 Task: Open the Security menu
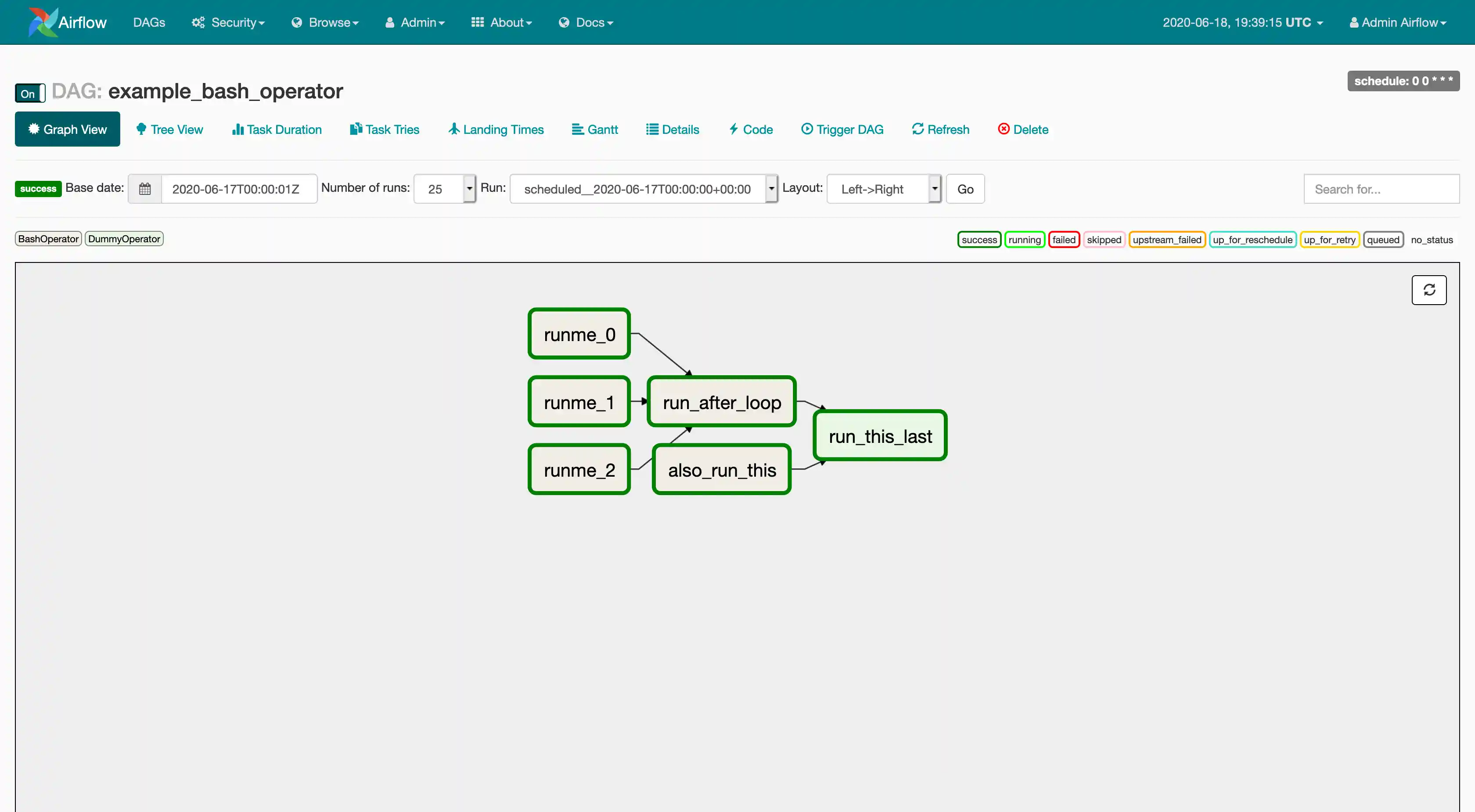pos(228,22)
